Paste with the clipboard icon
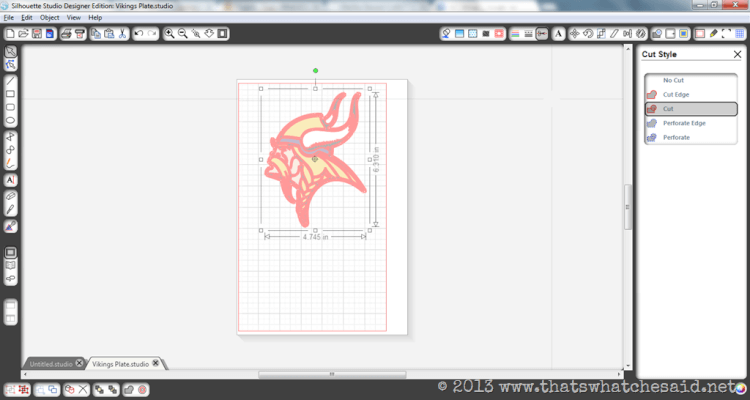 (109, 33)
